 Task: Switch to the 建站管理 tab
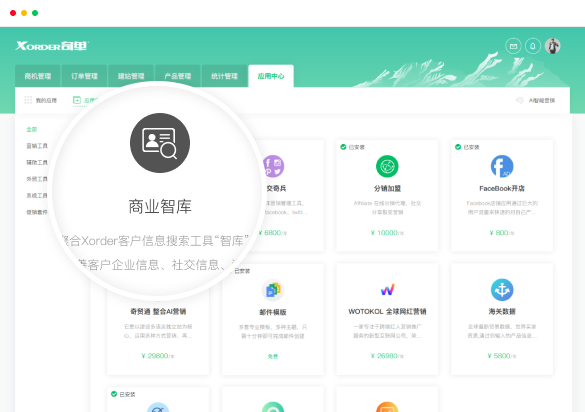131,76
